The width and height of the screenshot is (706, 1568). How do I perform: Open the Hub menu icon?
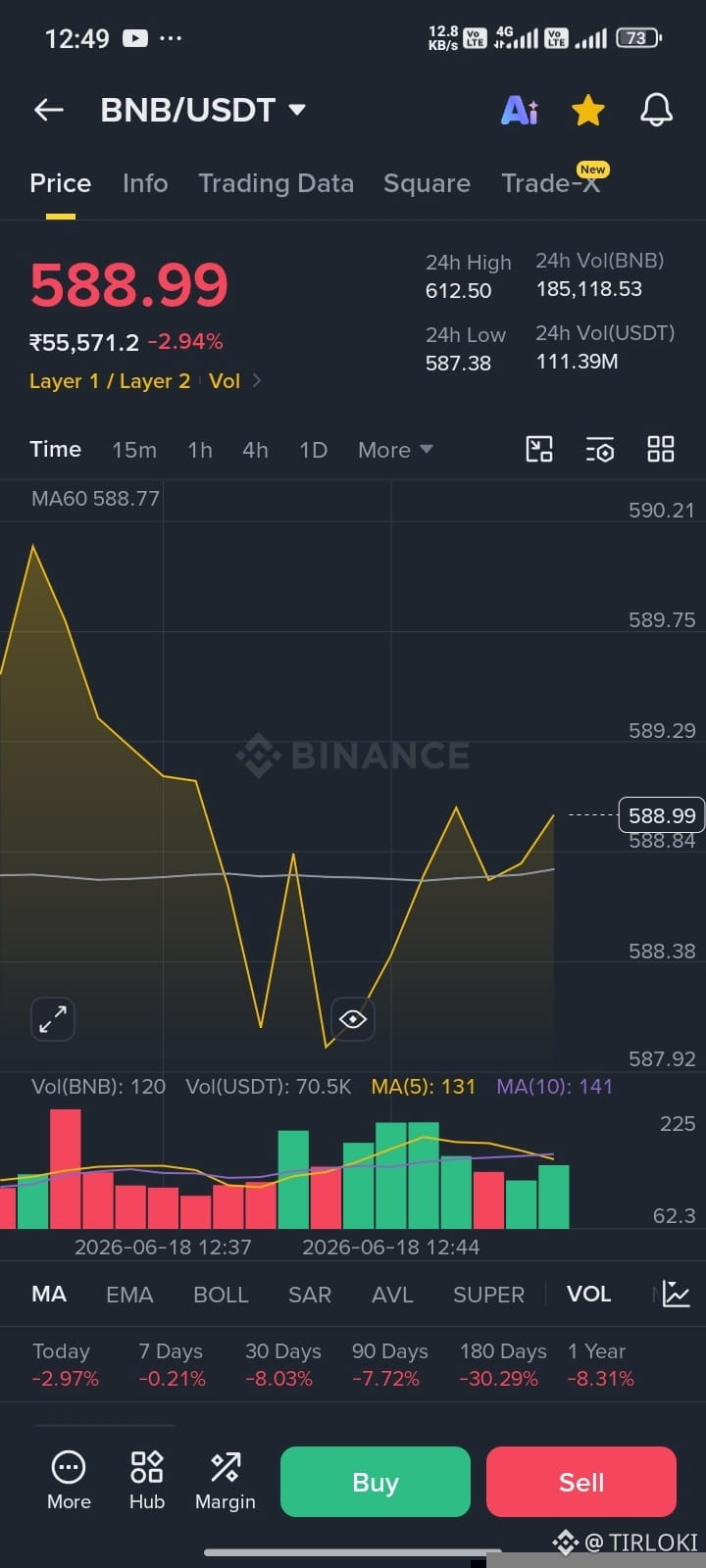147,1481
